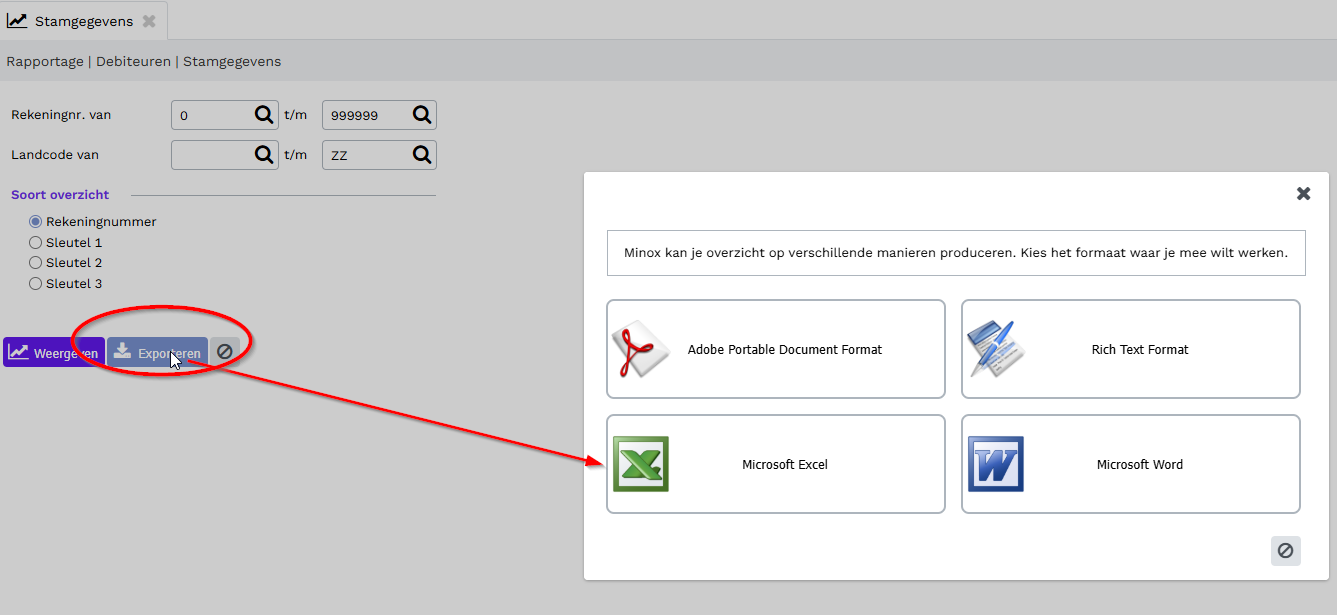The width and height of the screenshot is (1337, 615).
Task: Click the chart icon on Stamgegevens tab
Action: pyautogui.click(x=17, y=21)
